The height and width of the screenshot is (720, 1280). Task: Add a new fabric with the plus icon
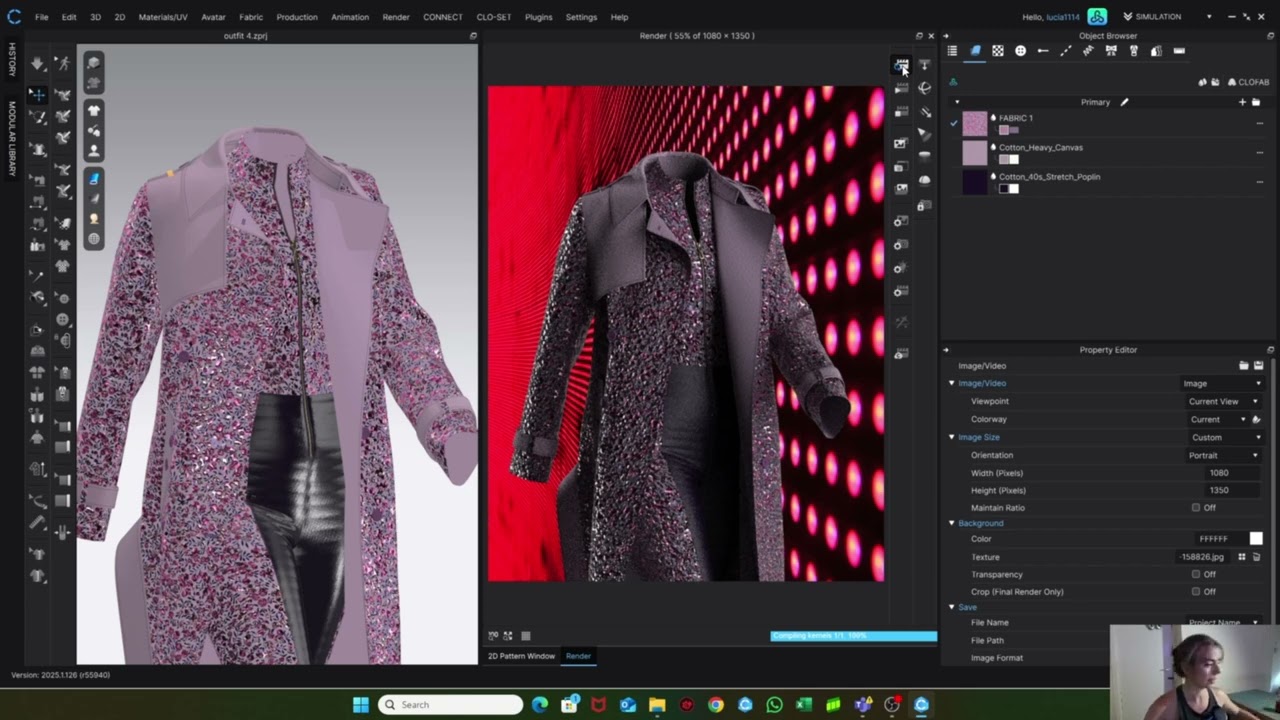[1243, 102]
